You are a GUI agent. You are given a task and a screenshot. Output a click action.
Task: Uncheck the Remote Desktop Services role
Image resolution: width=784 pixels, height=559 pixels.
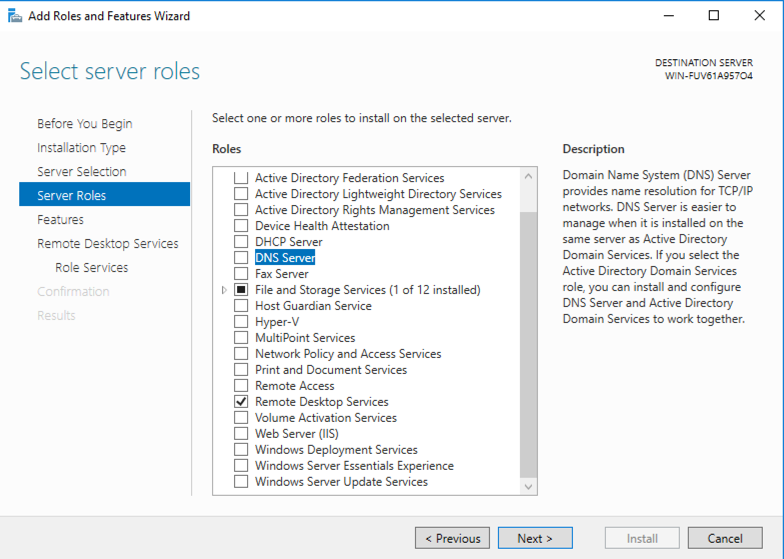[x=241, y=402]
